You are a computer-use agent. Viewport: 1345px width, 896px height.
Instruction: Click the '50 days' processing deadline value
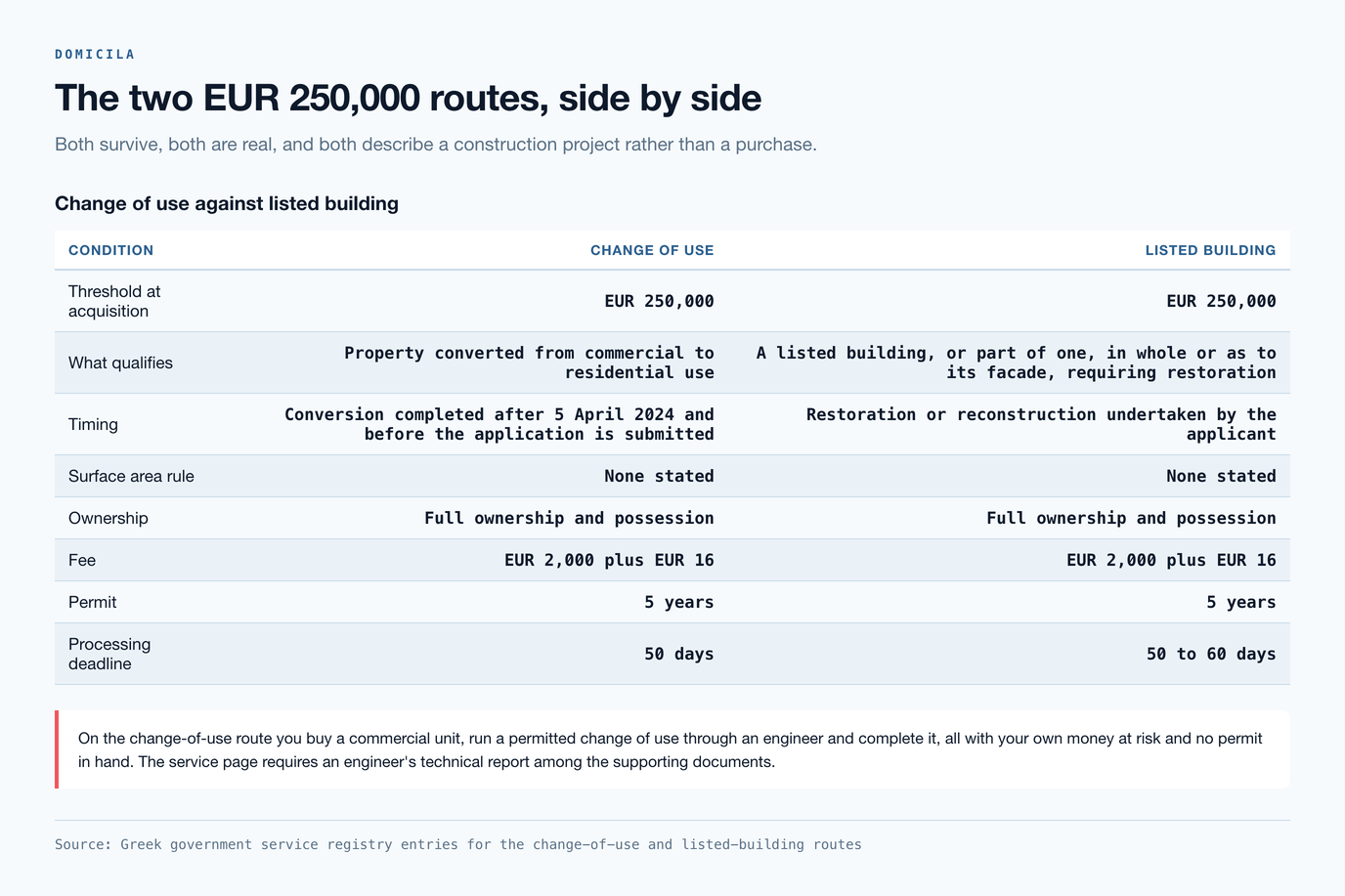click(679, 654)
